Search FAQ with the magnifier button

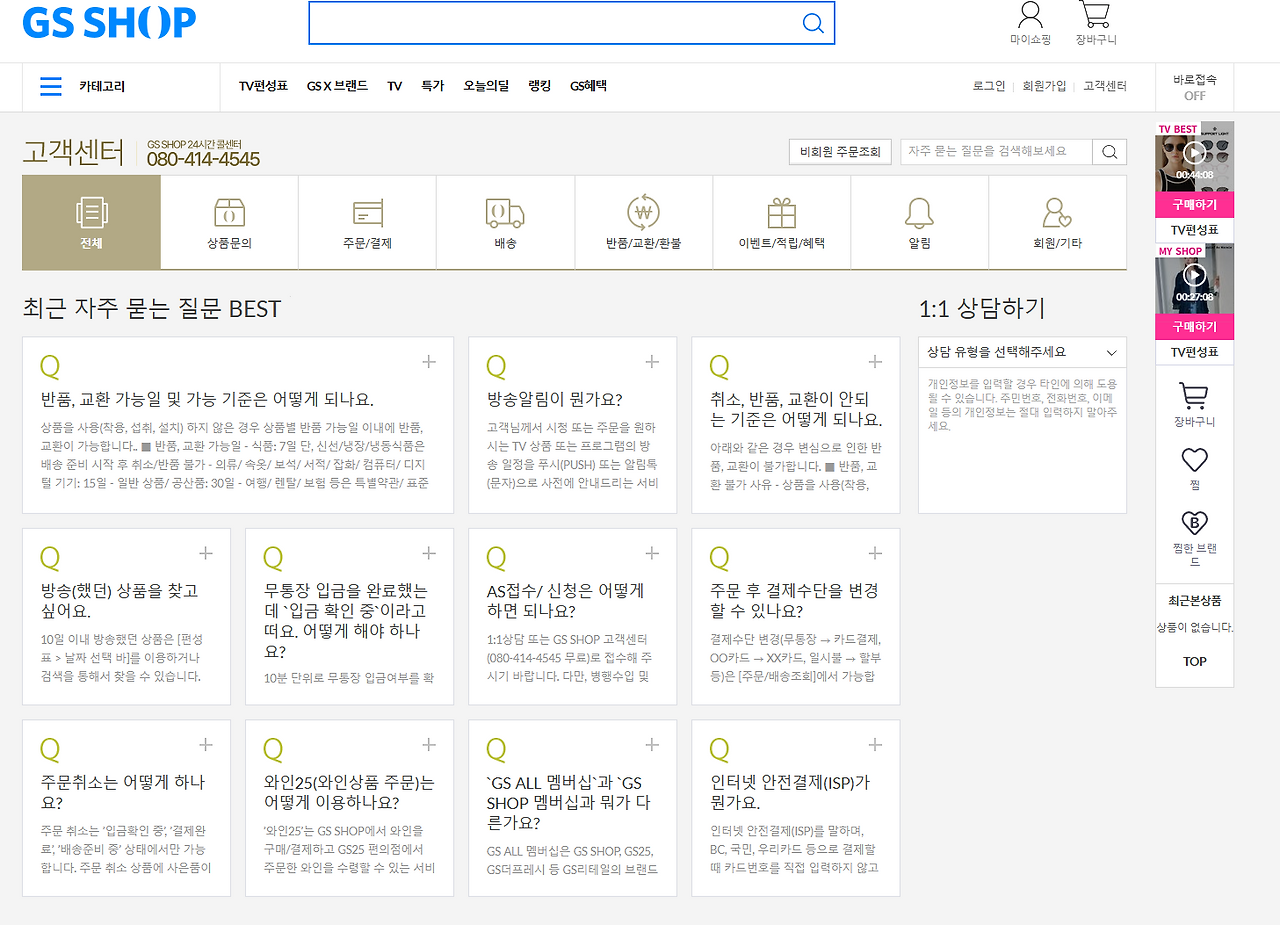click(x=1110, y=152)
